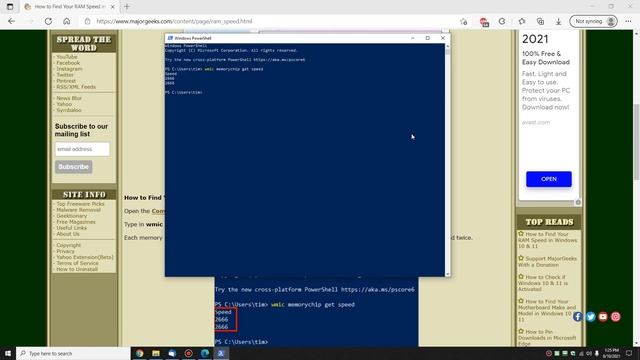Click the PowerShell window title icon

coord(170,38)
